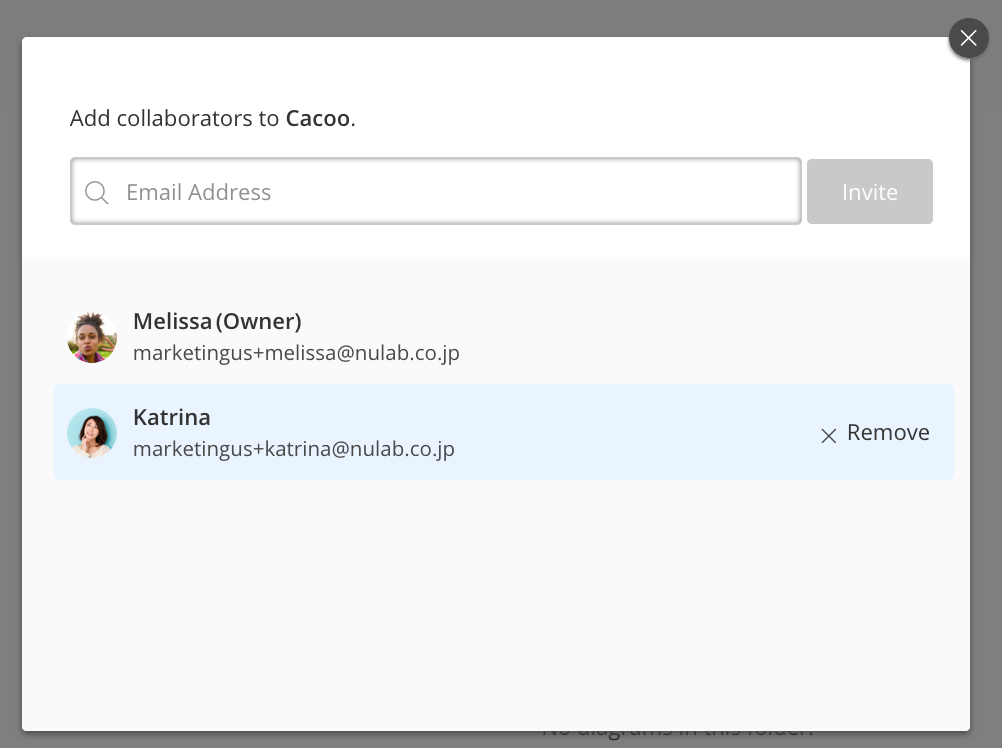
Task: Click email marketingus+melissa@nulab.co.jp
Action: (x=297, y=353)
